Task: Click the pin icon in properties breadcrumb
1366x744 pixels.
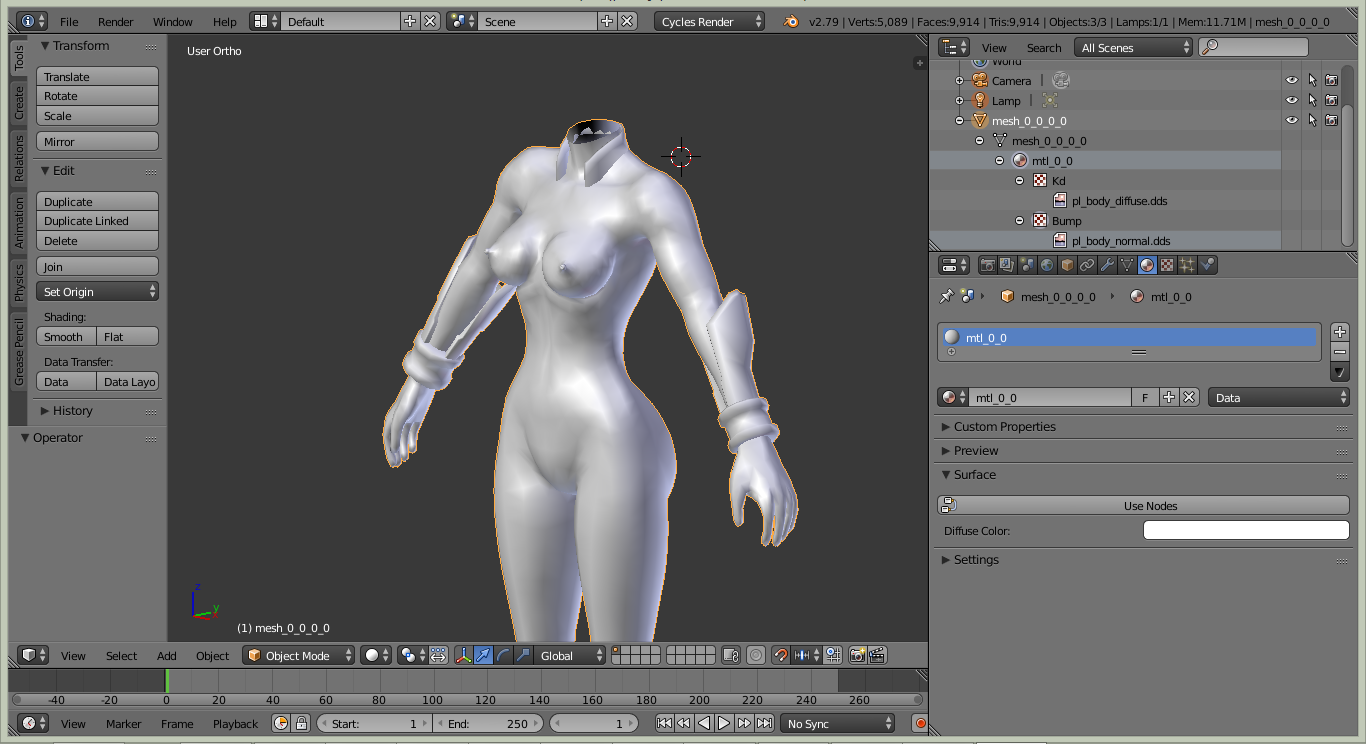Action: click(x=946, y=296)
